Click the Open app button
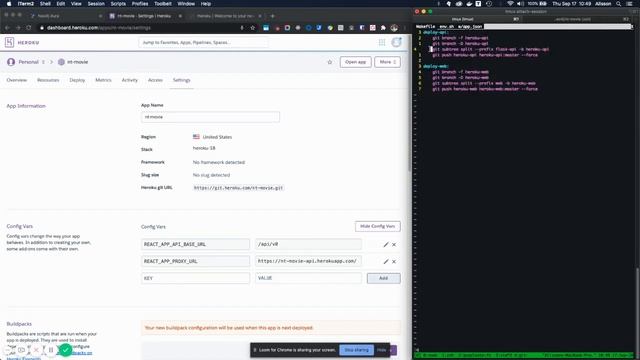Image resolution: width=640 pixels, height=360 pixels. tap(356, 62)
